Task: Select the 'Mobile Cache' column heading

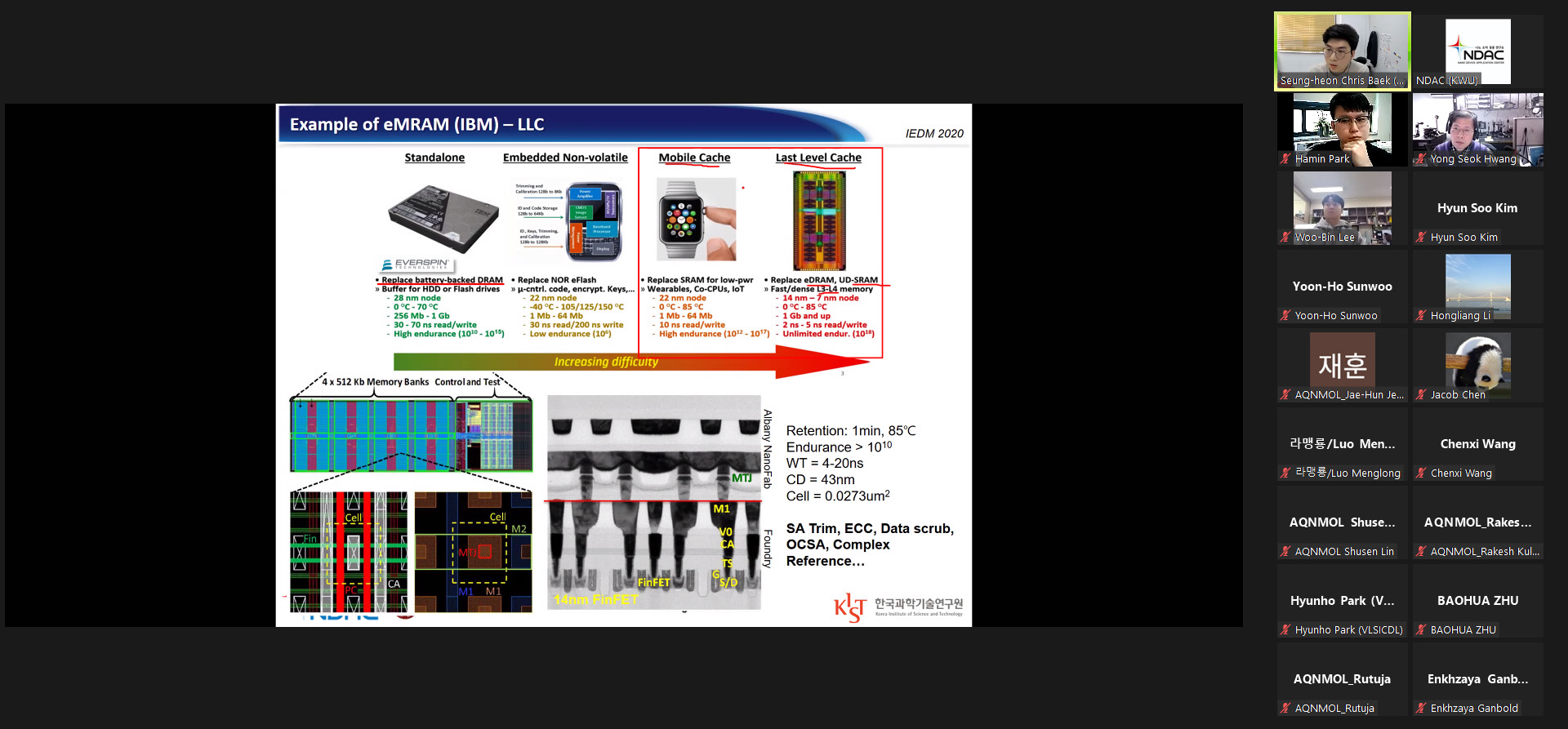Action: point(694,158)
